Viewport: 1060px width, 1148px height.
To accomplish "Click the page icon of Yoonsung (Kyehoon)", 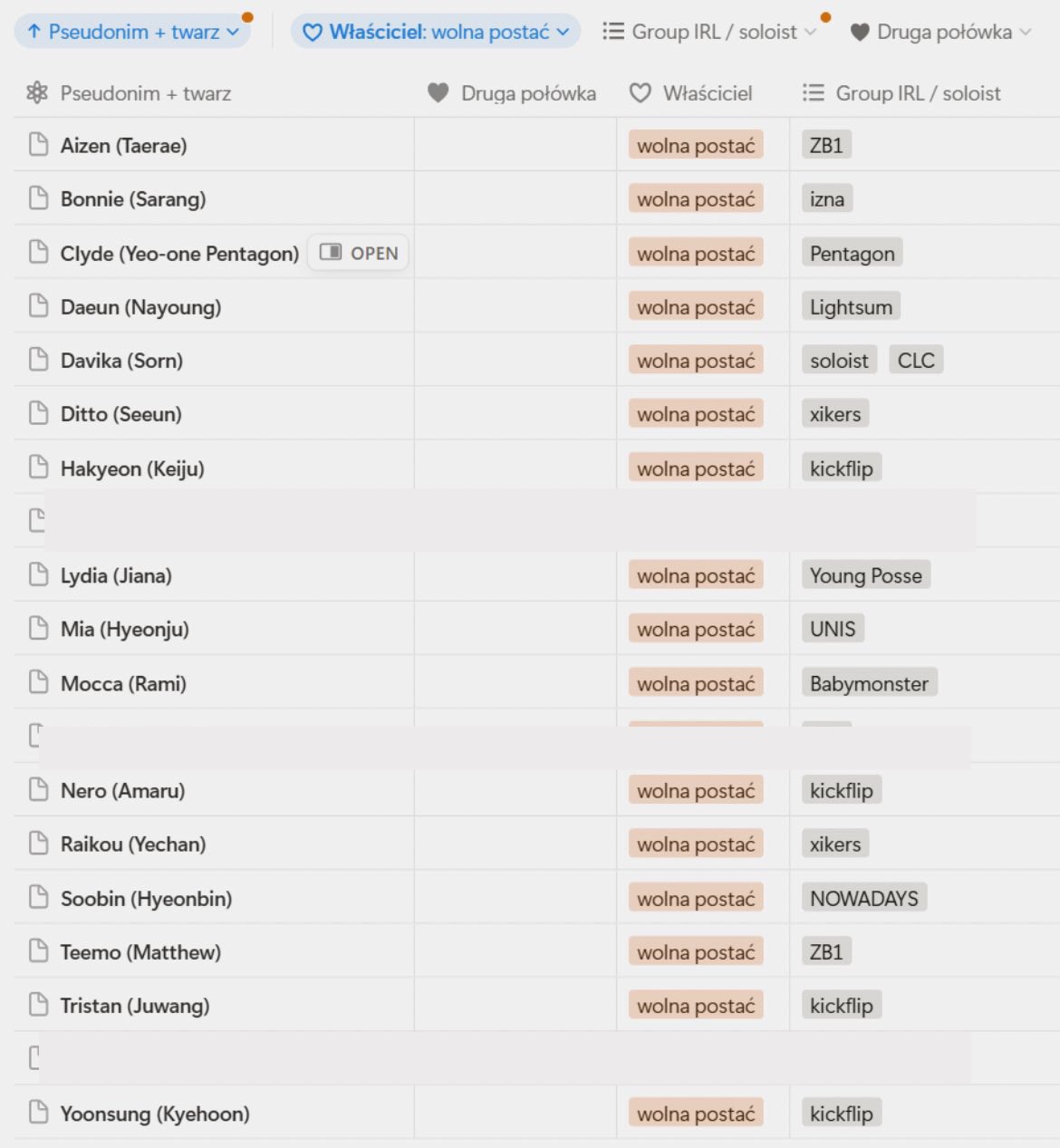I will (x=38, y=1112).
